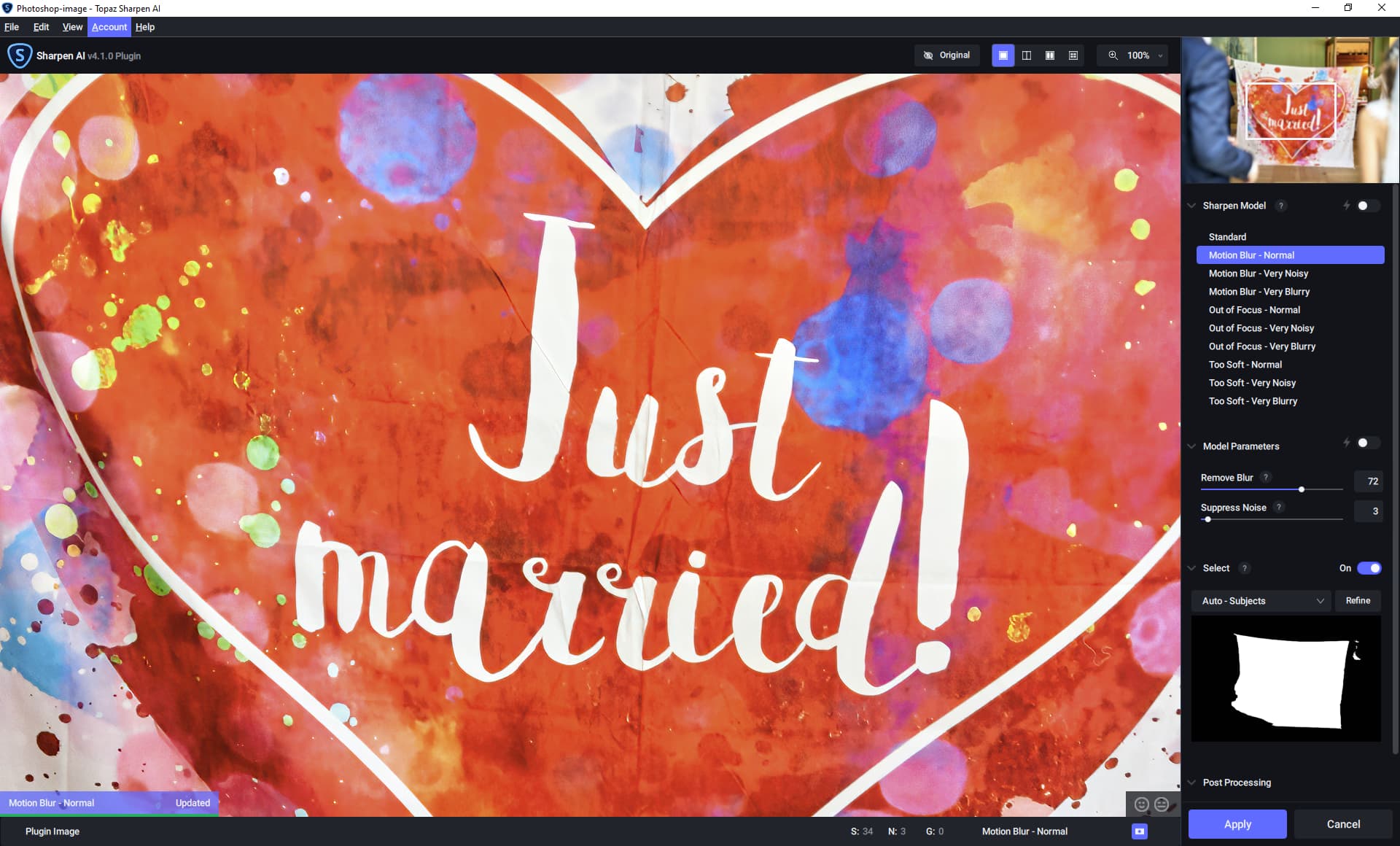Select Out of Focus - Very Blurry model

pyautogui.click(x=1261, y=346)
